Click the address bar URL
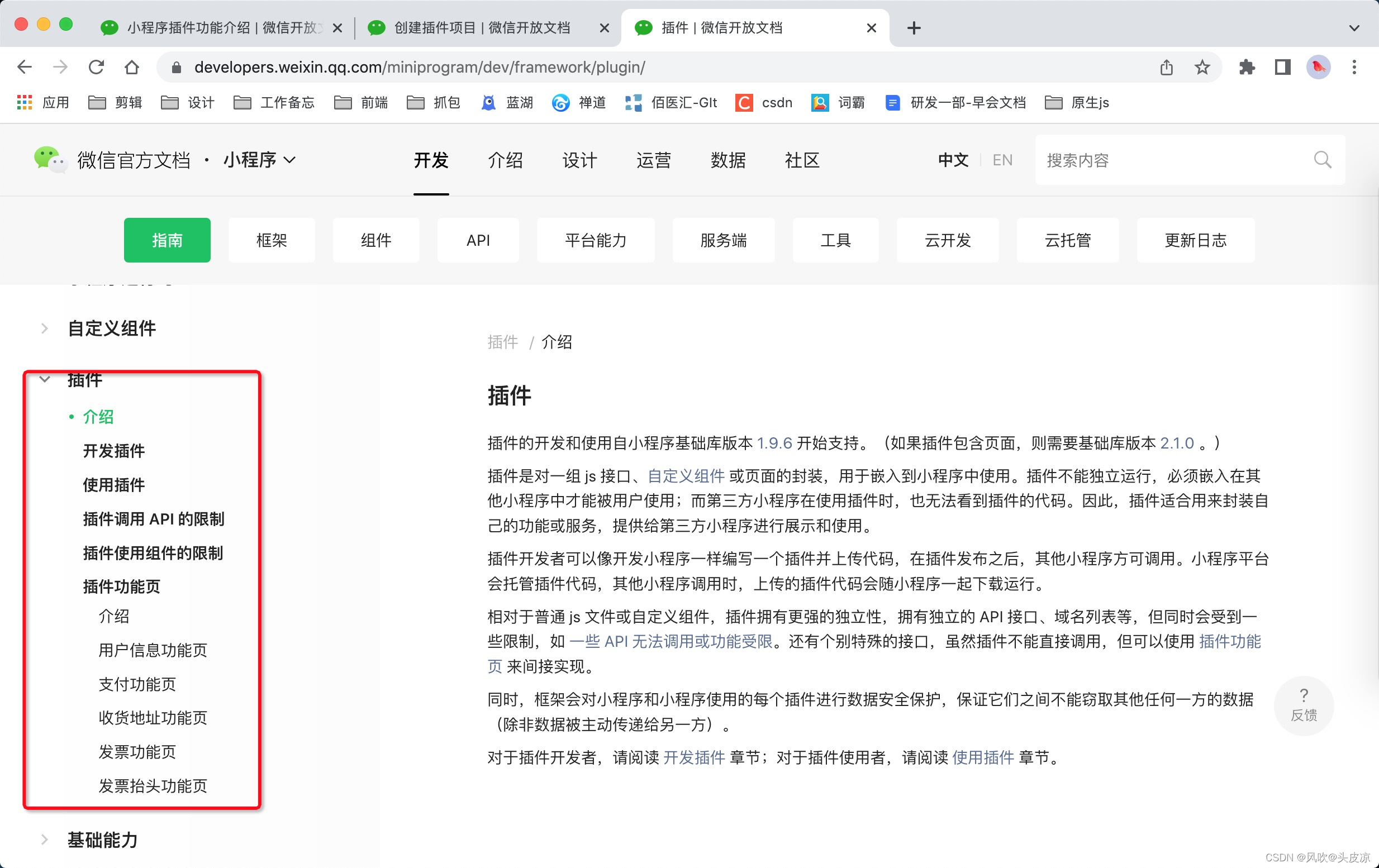 pos(420,68)
